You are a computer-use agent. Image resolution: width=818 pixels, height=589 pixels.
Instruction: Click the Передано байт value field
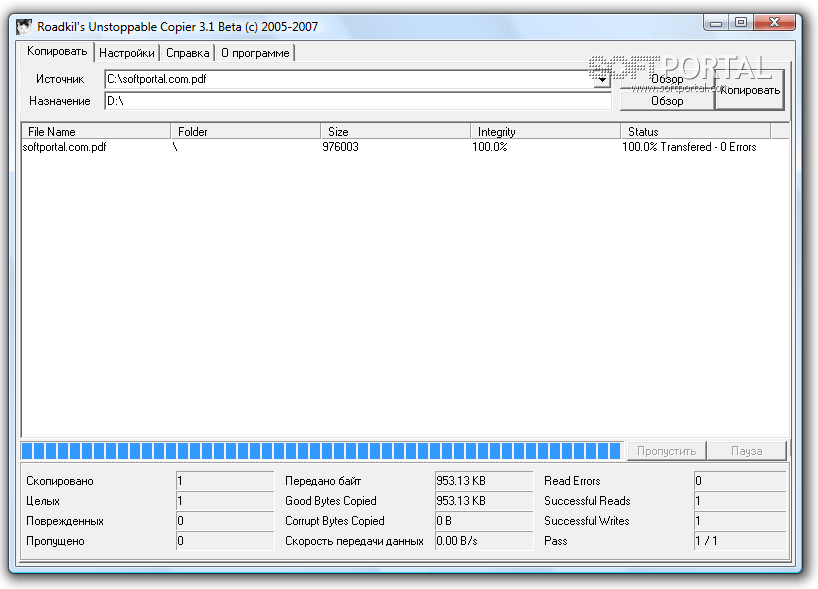click(484, 480)
